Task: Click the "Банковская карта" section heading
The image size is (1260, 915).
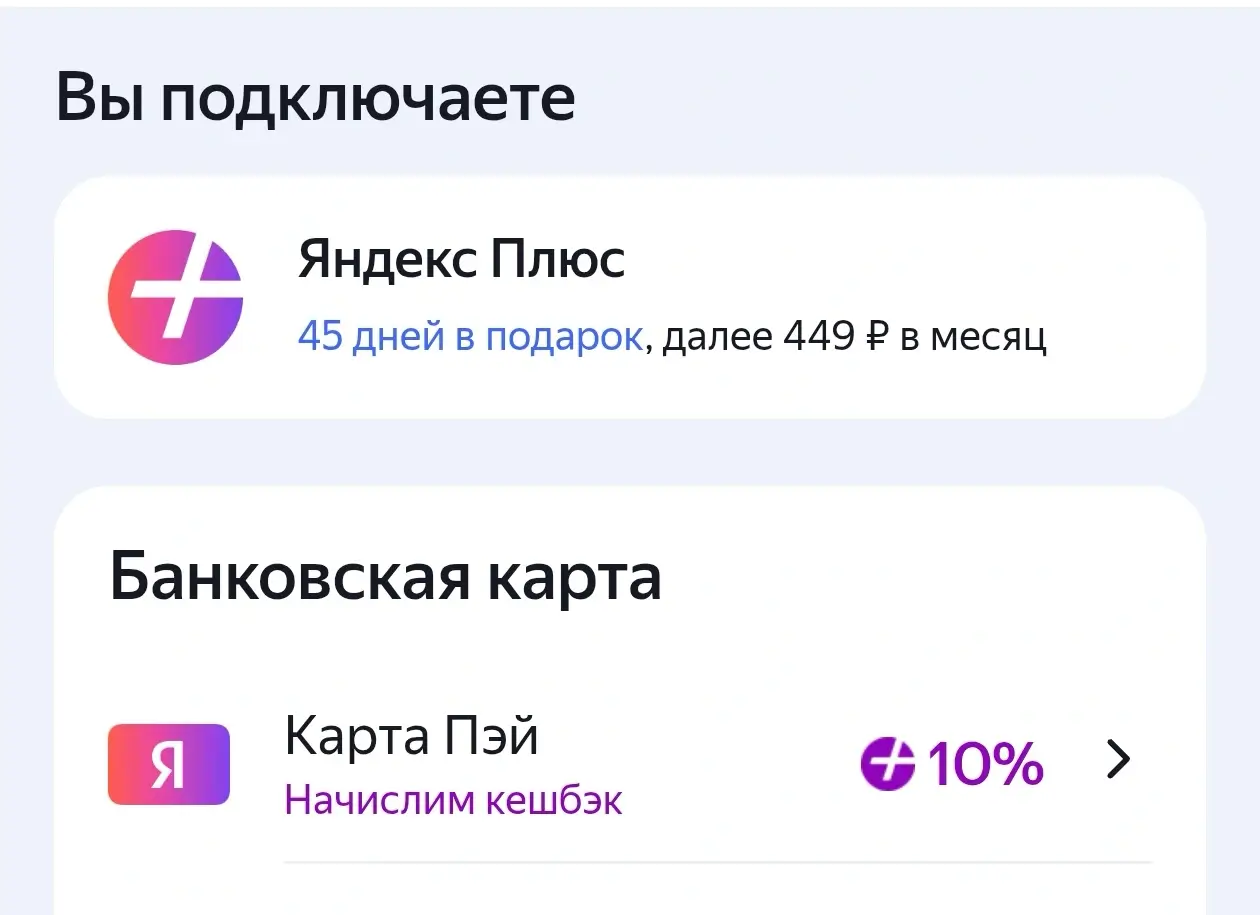Action: (x=384, y=577)
